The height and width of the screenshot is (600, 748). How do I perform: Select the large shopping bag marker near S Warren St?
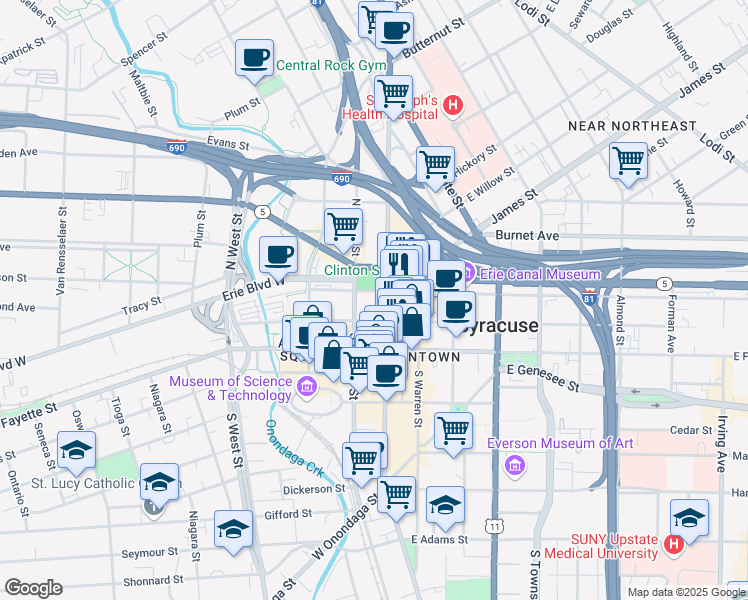pos(412,324)
